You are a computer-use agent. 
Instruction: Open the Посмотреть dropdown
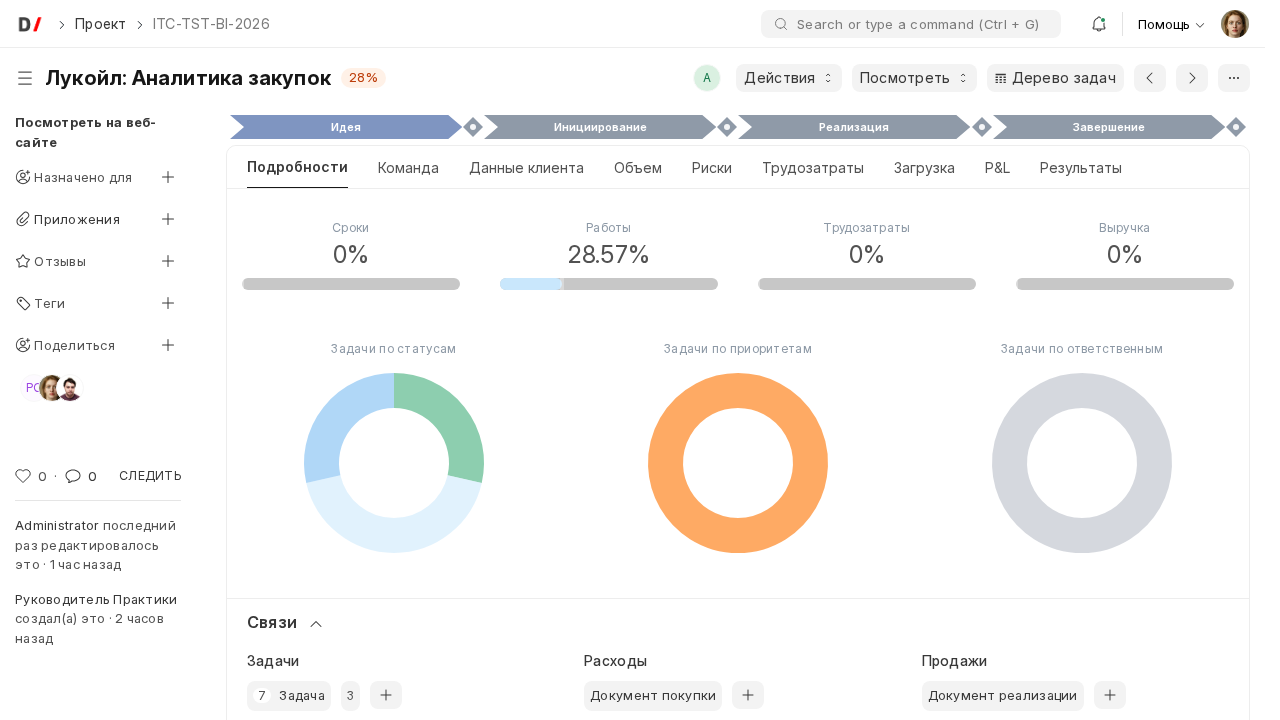click(914, 78)
